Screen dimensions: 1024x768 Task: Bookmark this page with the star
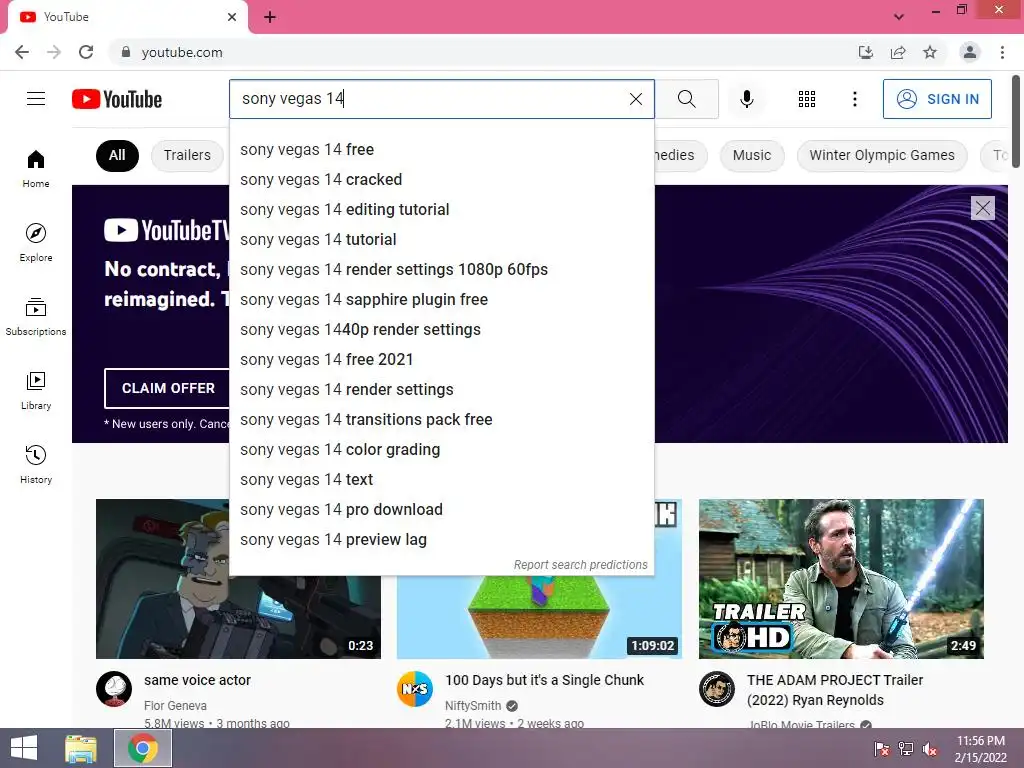click(930, 52)
